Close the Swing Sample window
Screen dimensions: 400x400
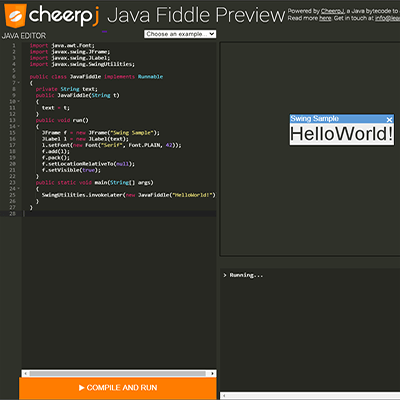pyautogui.click(x=389, y=119)
